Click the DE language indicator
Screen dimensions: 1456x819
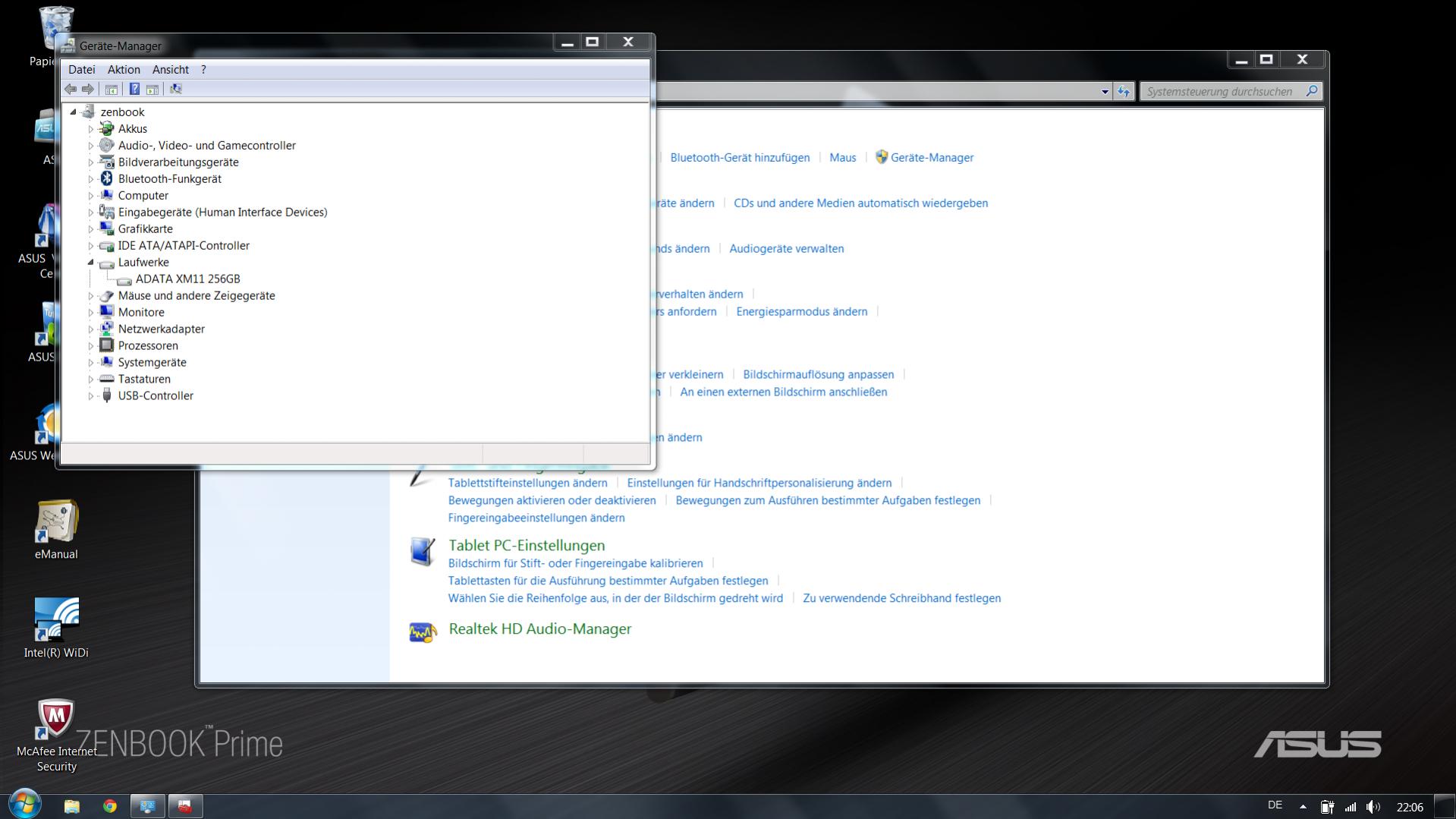[x=1275, y=805]
